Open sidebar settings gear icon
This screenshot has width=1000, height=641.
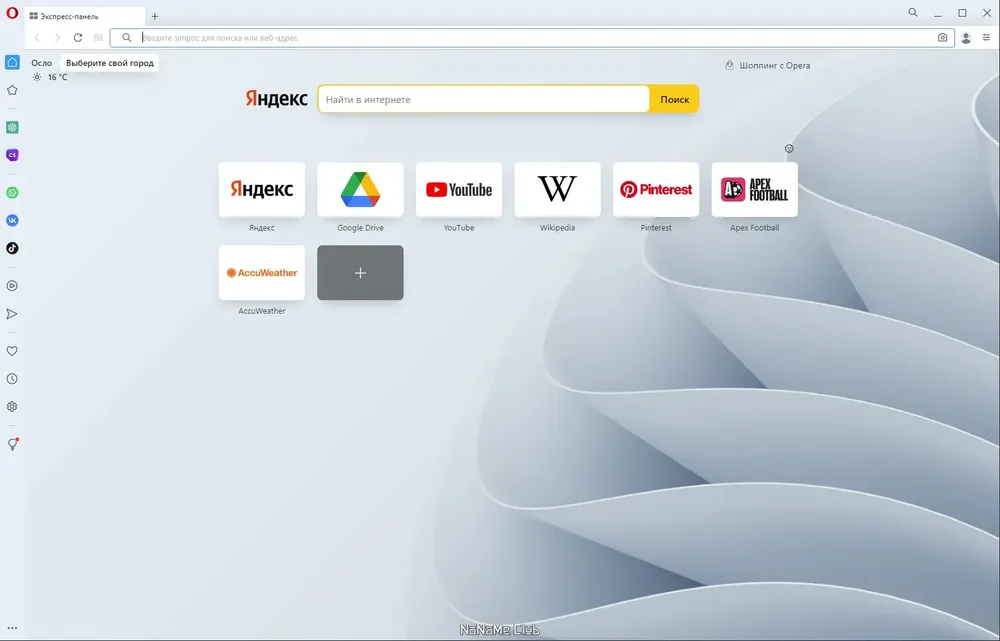(12, 406)
